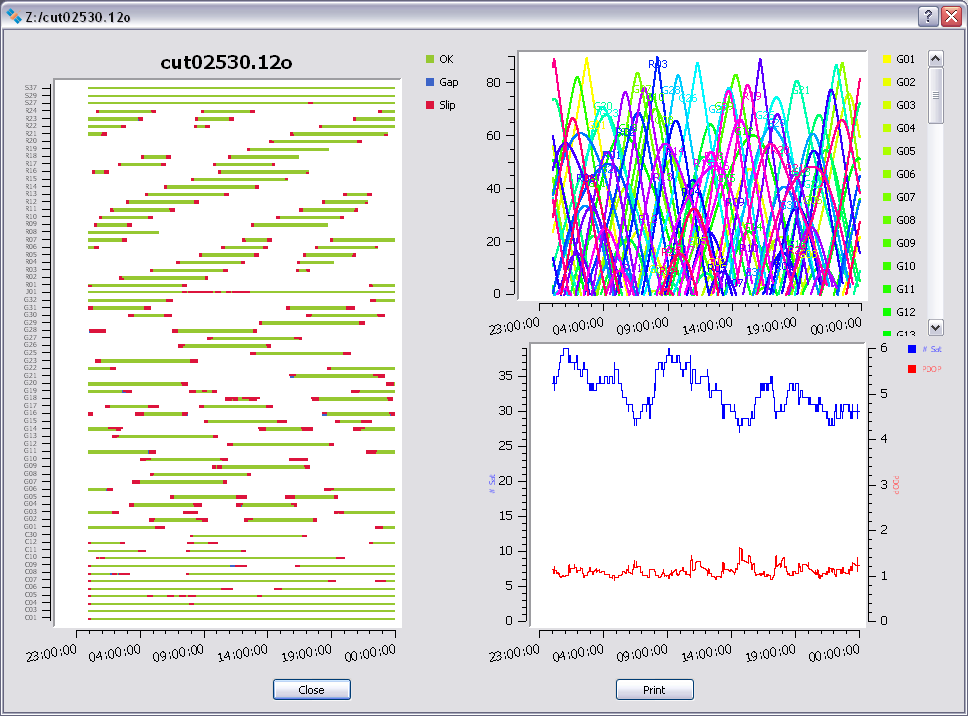Click the red Slip status legend icon
Viewport: 968px width, 716px height.
[428, 105]
